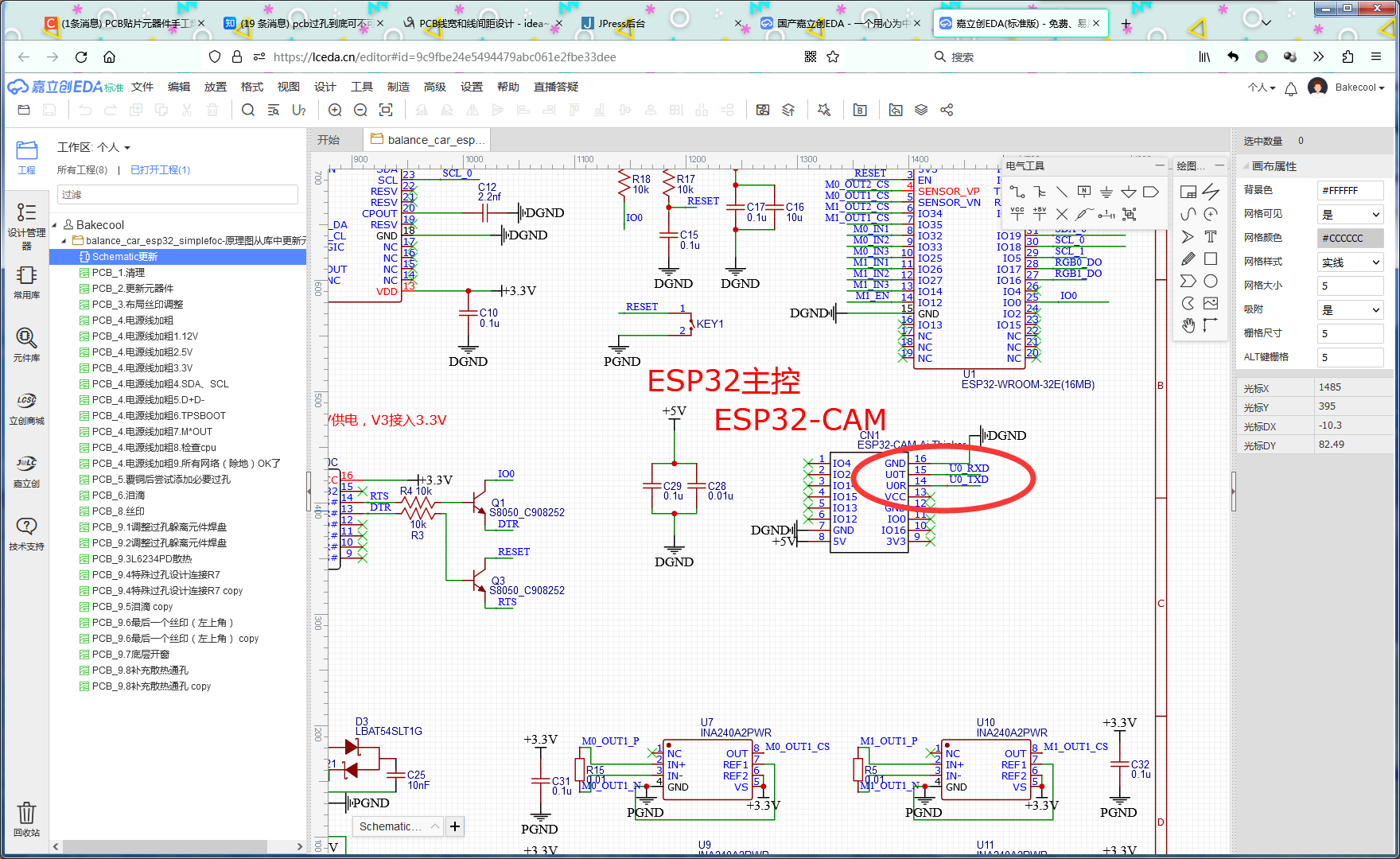This screenshot has width=1400, height=859.
Task: Open PCB_1.清理 in project tree
Action: (x=118, y=273)
